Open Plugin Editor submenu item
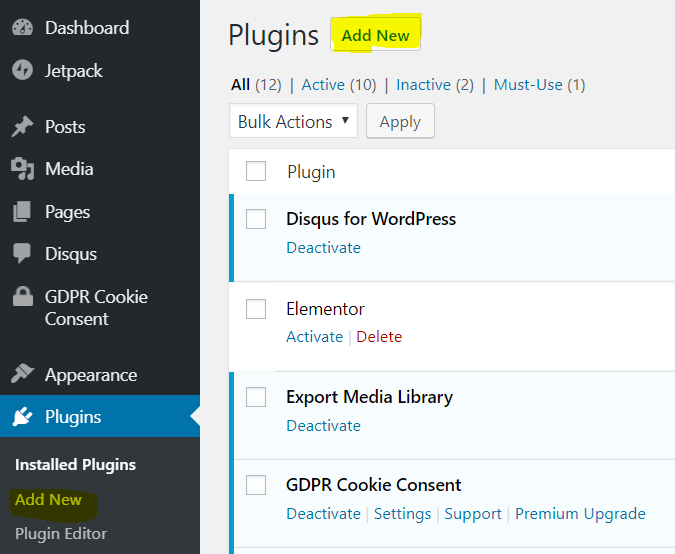 (x=61, y=534)
